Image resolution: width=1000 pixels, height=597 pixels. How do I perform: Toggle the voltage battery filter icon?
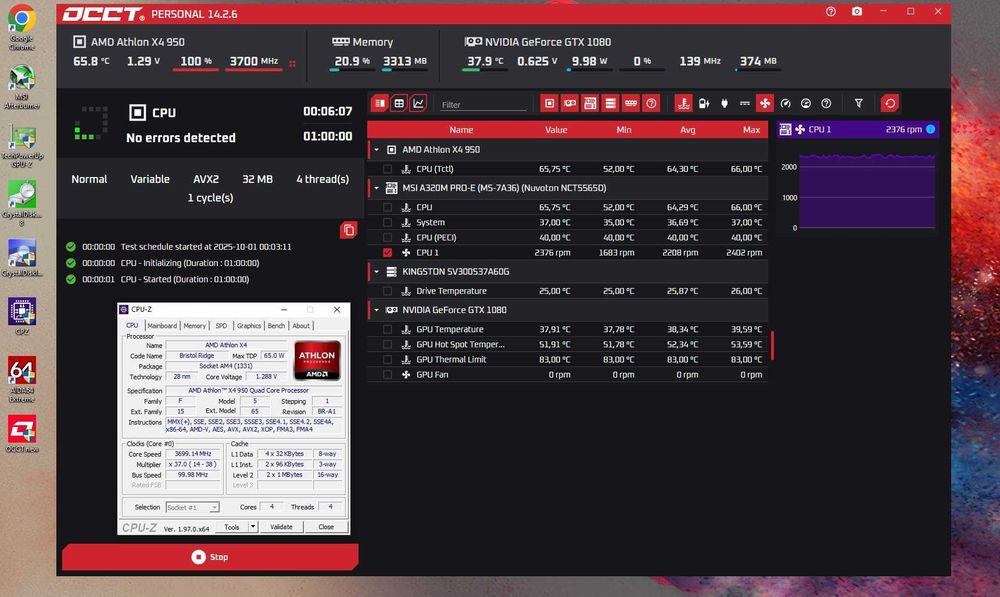[x=704, y=103]
